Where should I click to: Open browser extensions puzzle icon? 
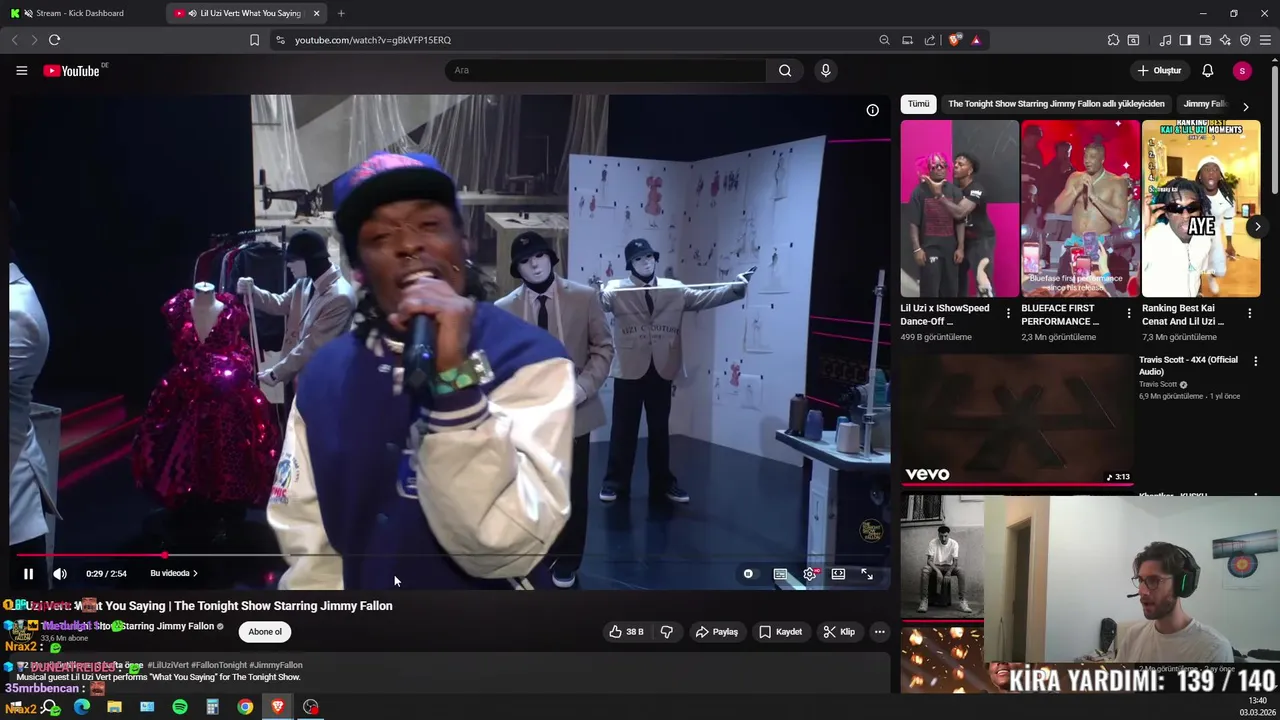1113,40
